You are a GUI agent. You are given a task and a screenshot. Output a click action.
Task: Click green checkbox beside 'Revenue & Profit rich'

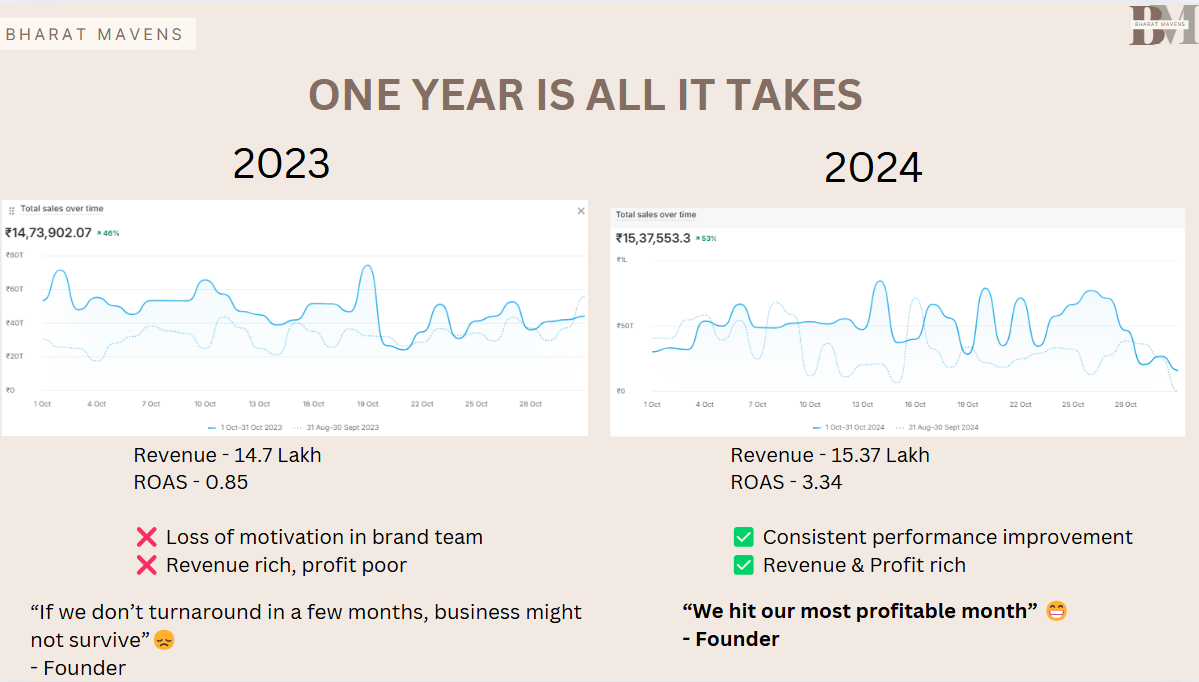[743, 565]
